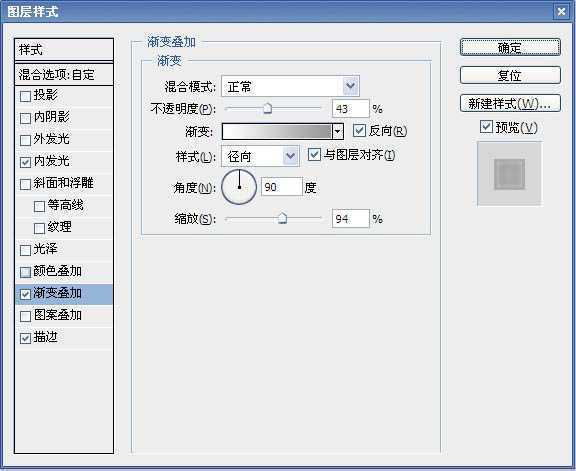Select the 光泽 label in list

point(46,249)
